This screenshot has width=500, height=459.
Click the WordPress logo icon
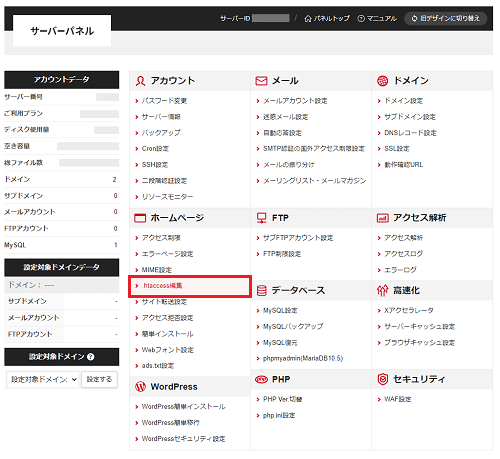(140, 387)
